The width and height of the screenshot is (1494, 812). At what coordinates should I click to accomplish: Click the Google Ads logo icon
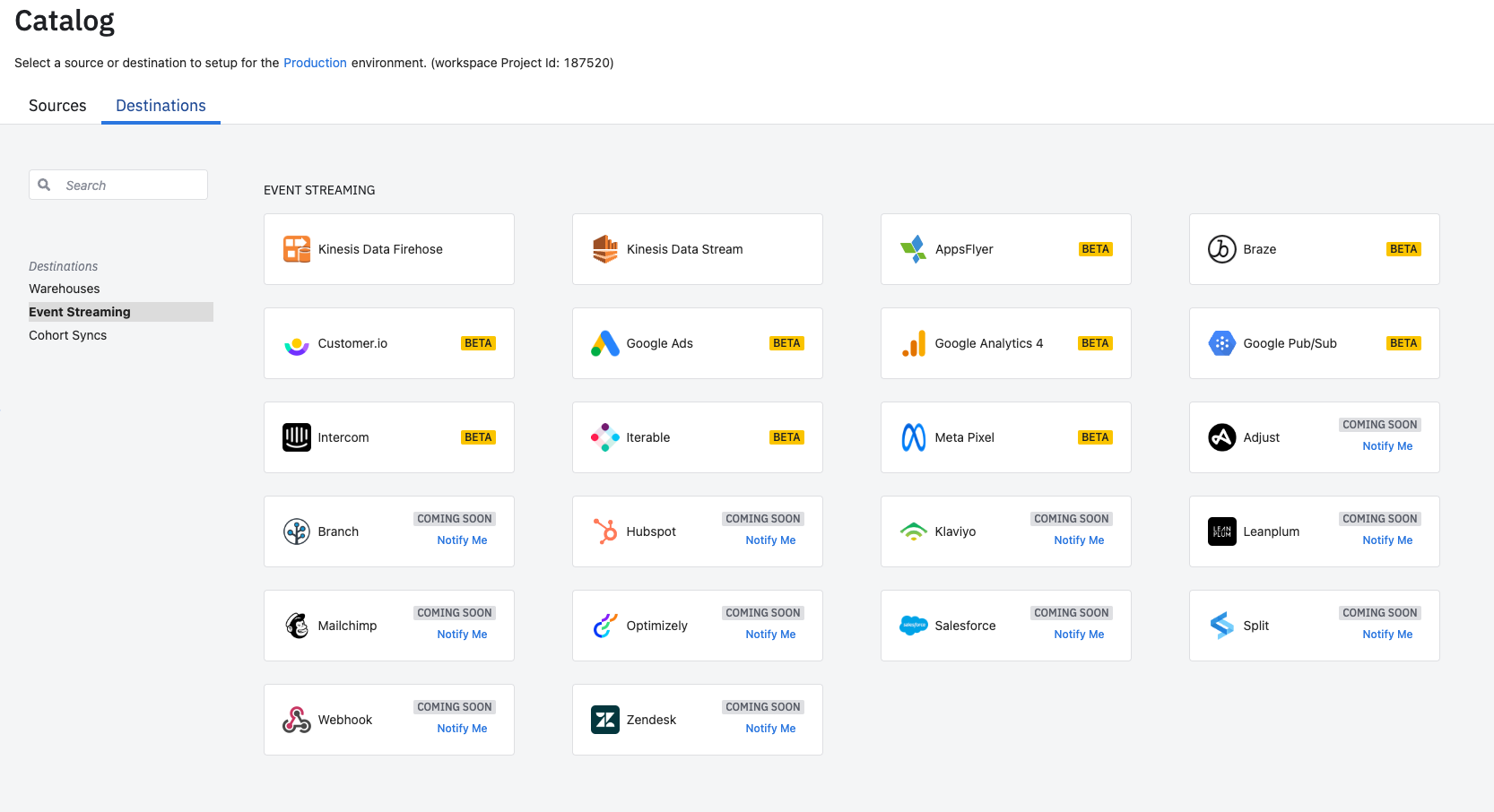605,343
